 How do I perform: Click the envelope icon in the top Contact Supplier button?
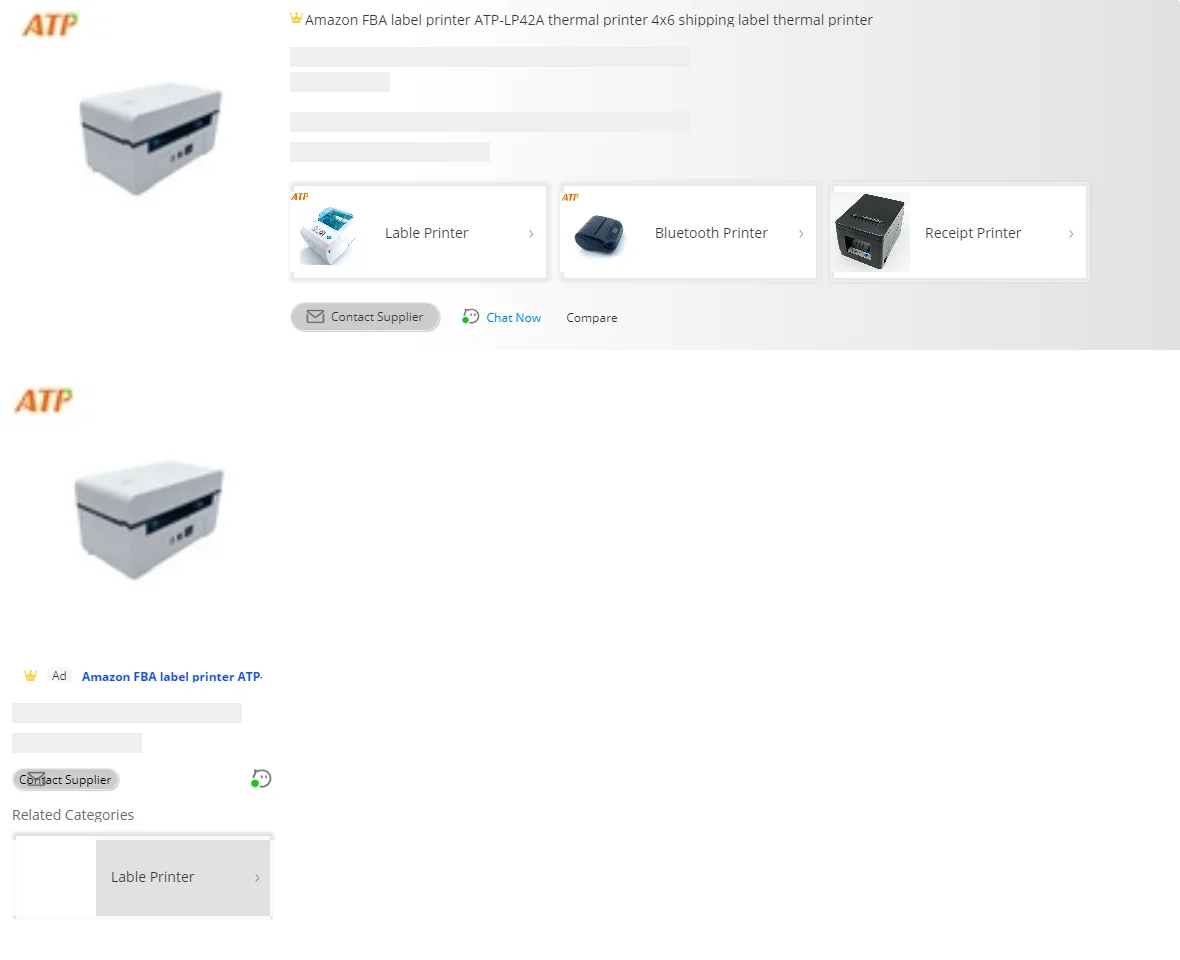315,317
